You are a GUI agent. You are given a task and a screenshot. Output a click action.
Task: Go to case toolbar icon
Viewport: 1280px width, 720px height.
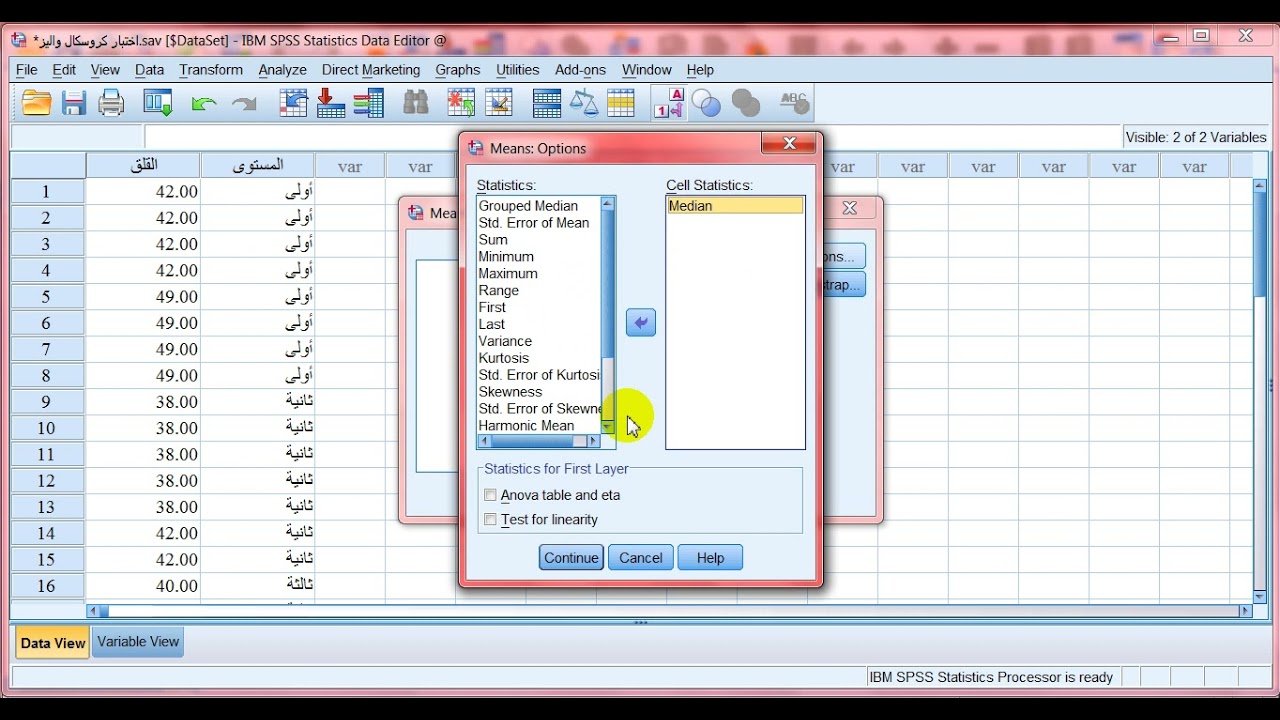(293, 103)
